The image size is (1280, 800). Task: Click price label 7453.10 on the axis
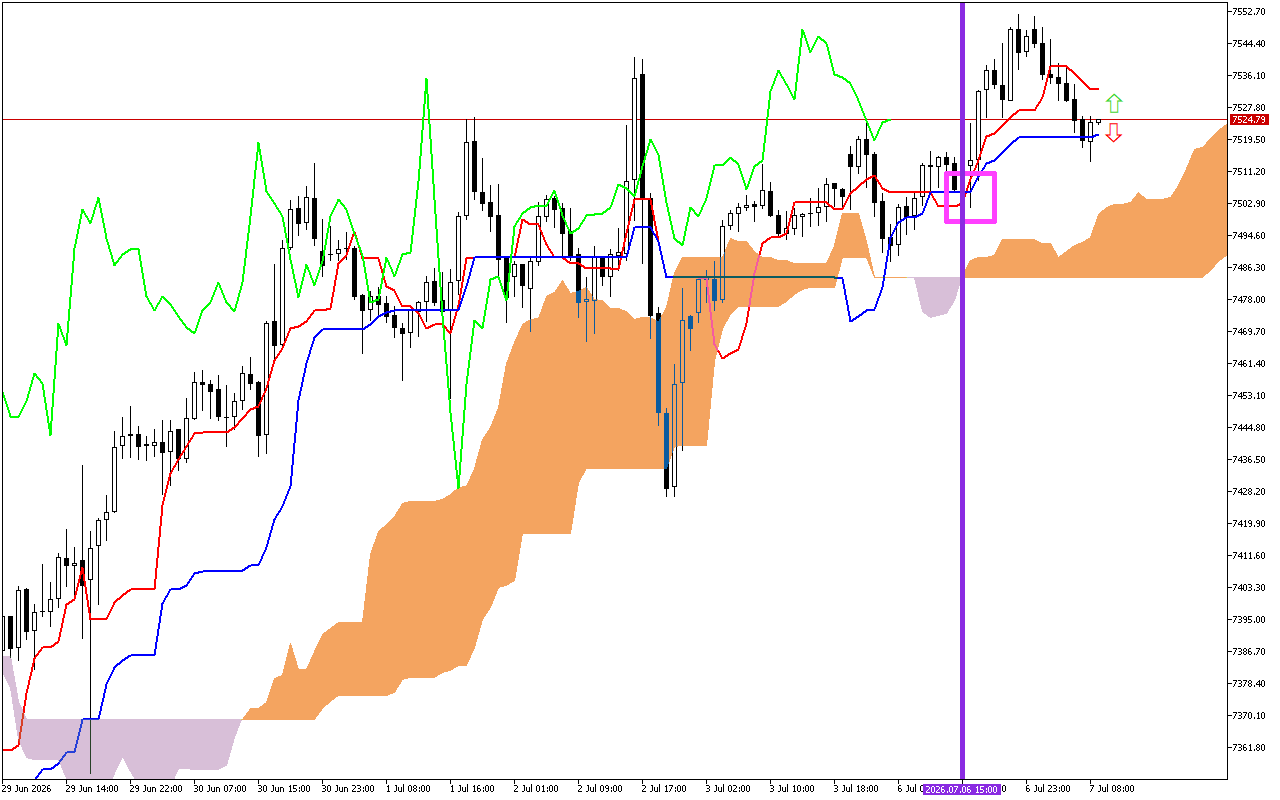(x=1250, y=396)
